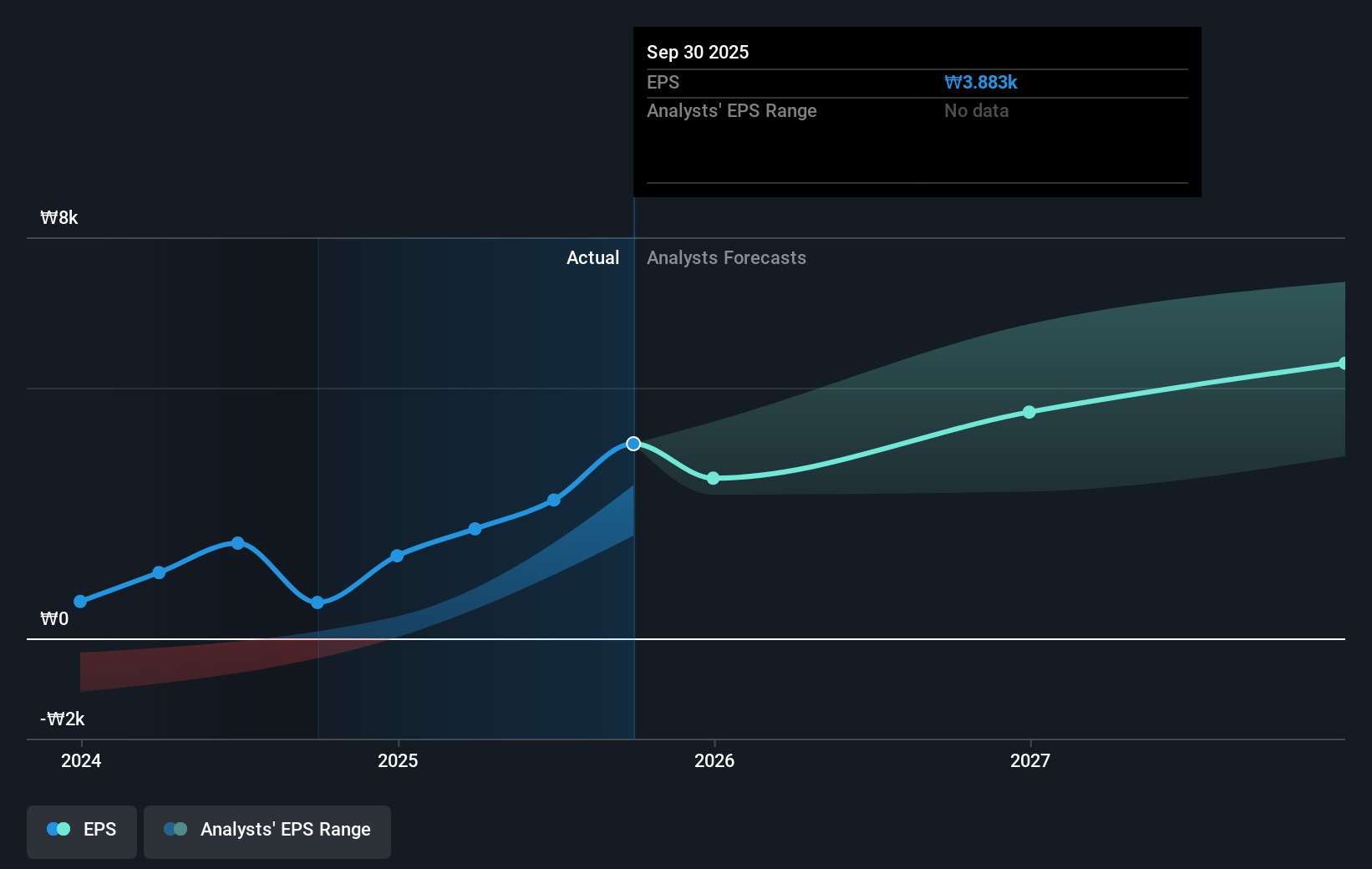Click the Sep 30 2025 tooltip date
The image size is (1372, 869).
[698, 52]
